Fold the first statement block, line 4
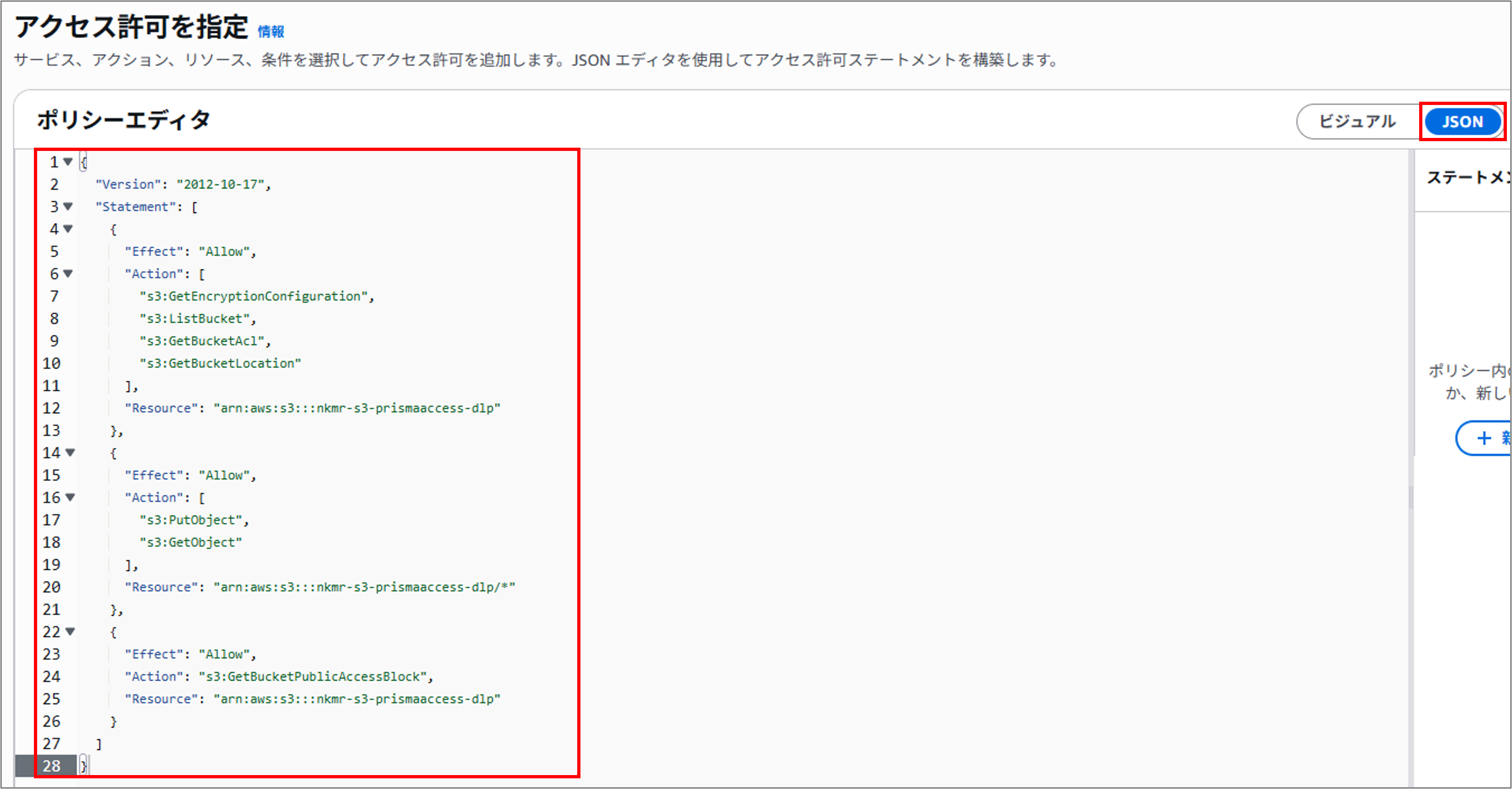Image resolution: width=1512 pixels, height=789 pixels. coord(68,229)
